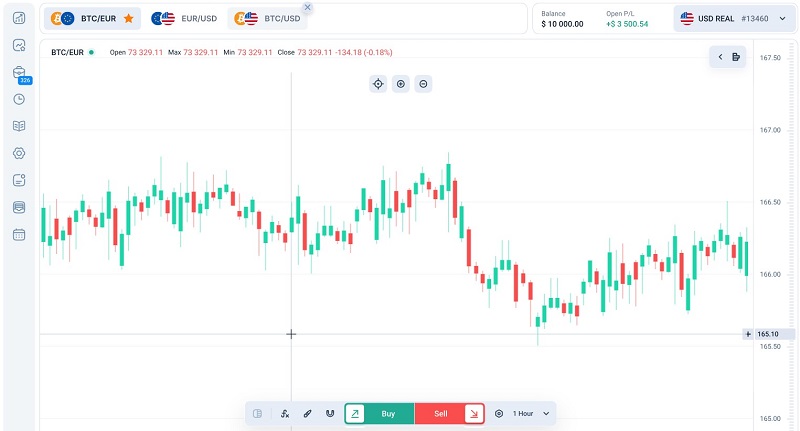Screen dimensions: 800x431
Task: Toggle the BTC/EUR favorite star
Action: [128, 18]
